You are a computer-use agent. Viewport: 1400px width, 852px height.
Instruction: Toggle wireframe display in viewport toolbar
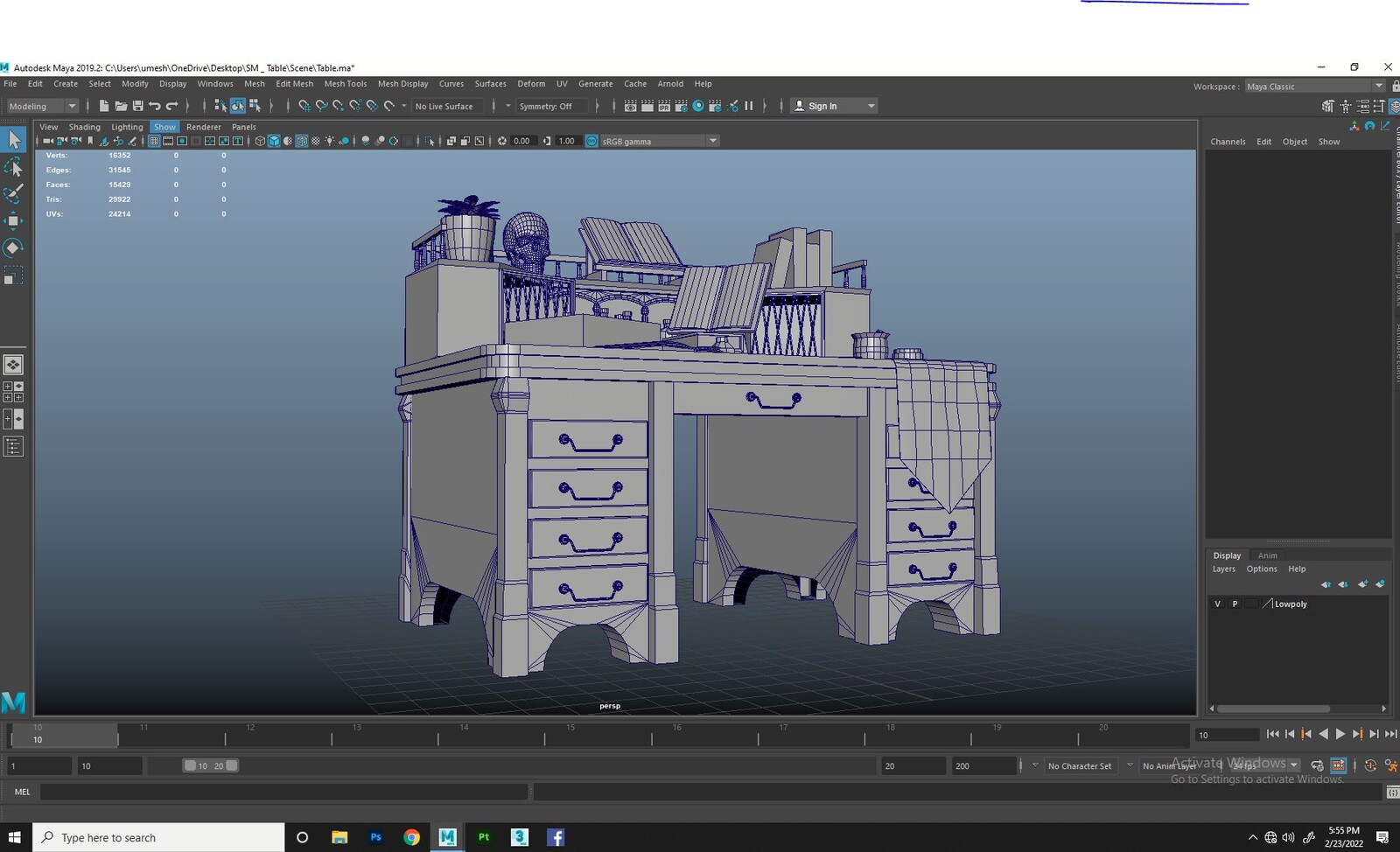[x=260, y=141]
